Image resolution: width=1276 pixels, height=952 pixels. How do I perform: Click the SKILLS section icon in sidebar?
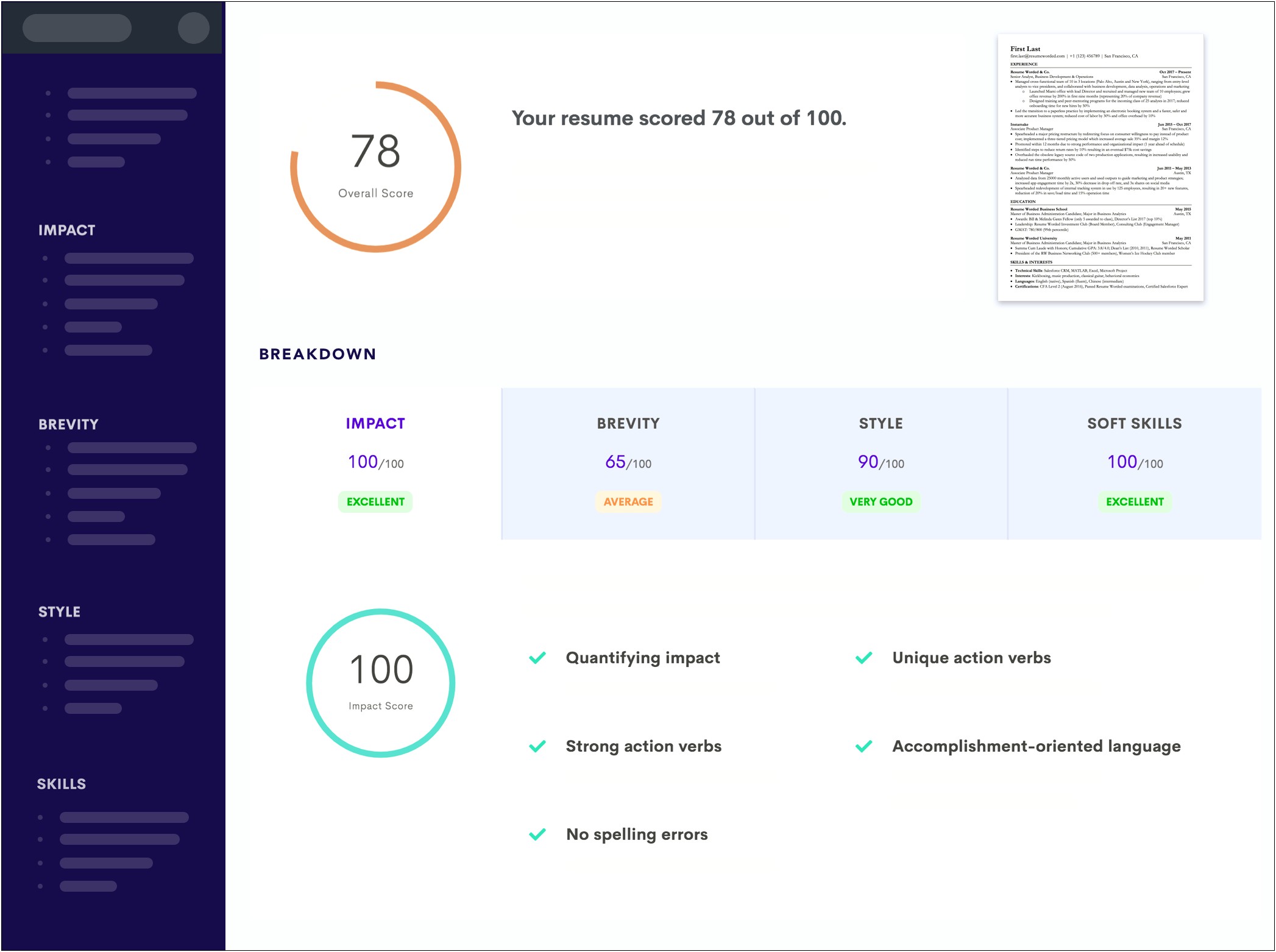[57, 784]
